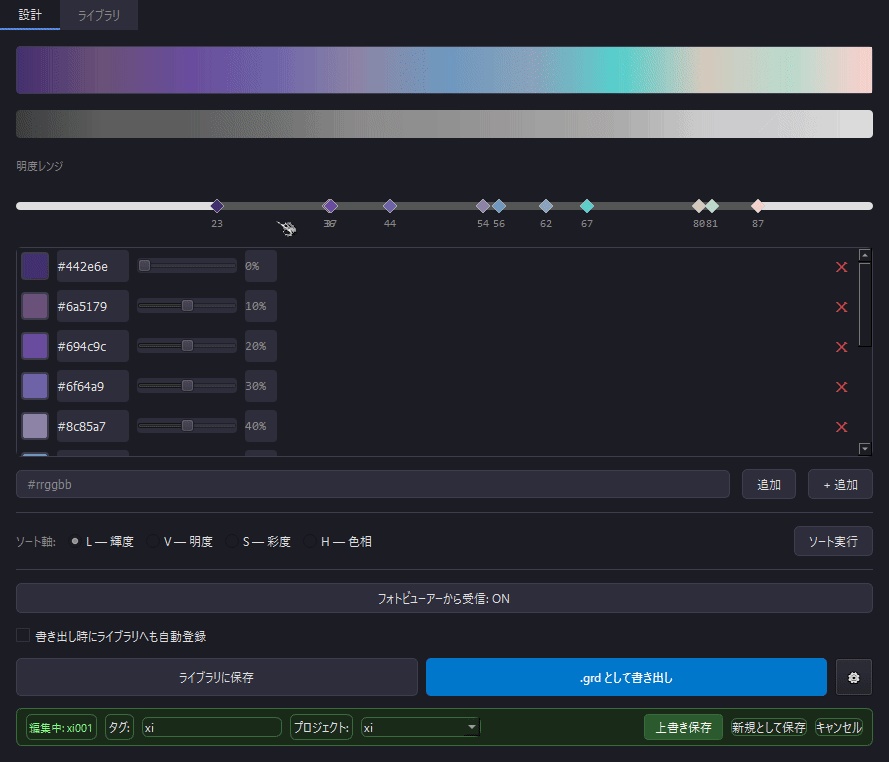Image resolution: width=889 pixels, height=762 pixels.
Task: Click 上書き保存 button
Action: (683, 727)
